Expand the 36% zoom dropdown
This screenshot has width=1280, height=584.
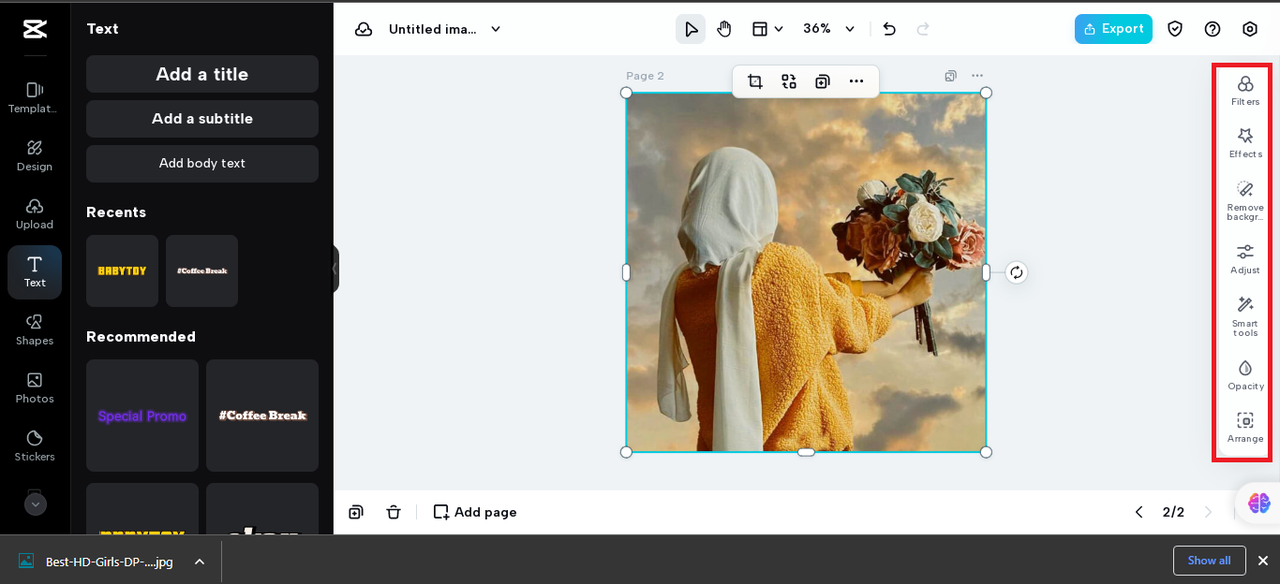point(829,29)
